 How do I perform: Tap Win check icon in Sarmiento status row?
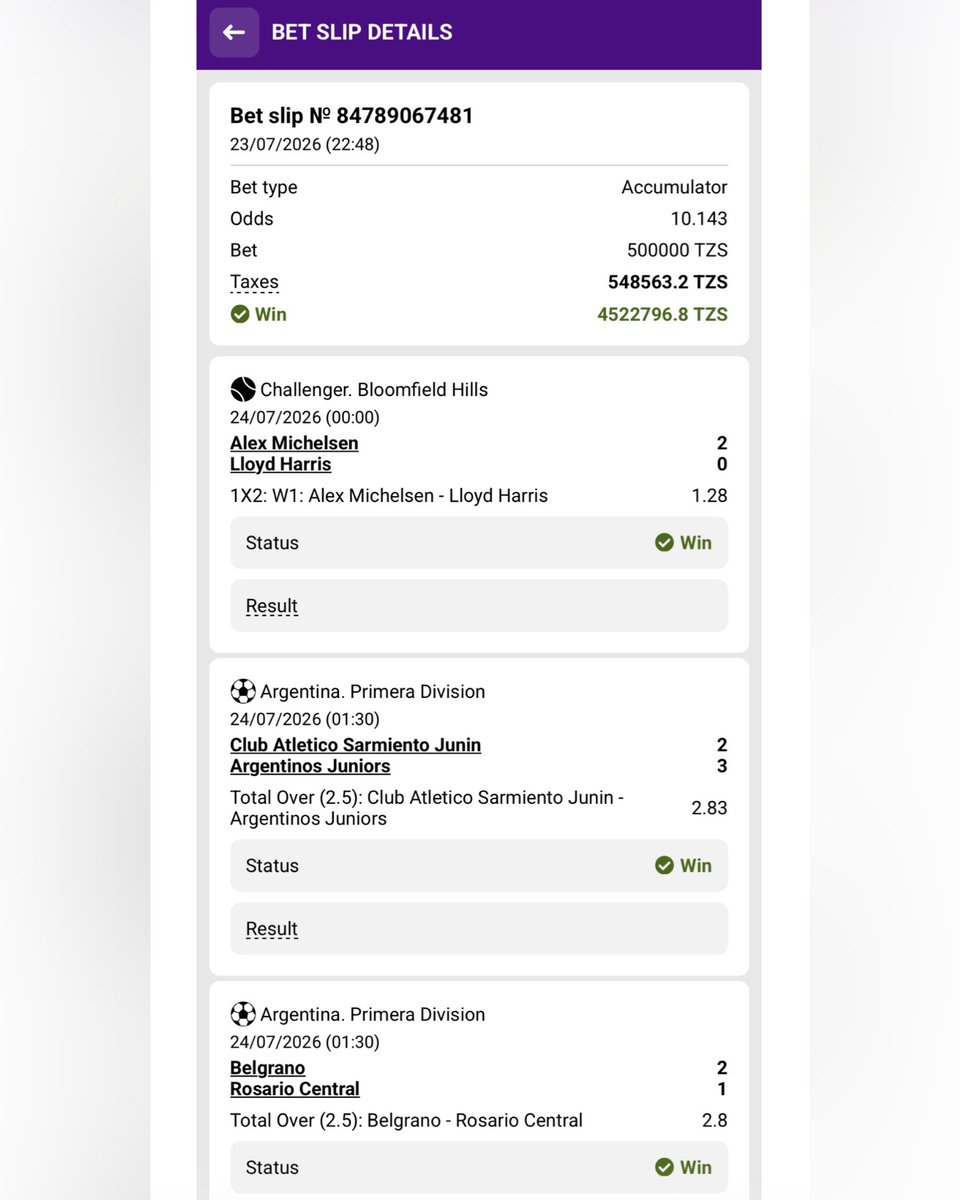click(664, 865)
